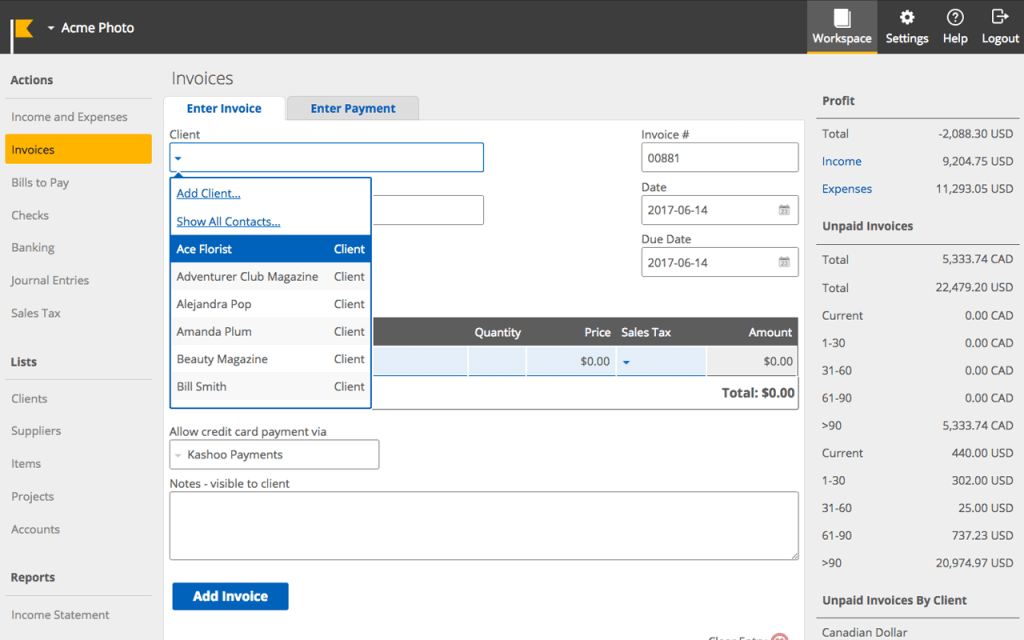Expand the Acme Photo business switcher arrow
Image resolution: width=1024 pixels, height=640 pixels.
51,28
